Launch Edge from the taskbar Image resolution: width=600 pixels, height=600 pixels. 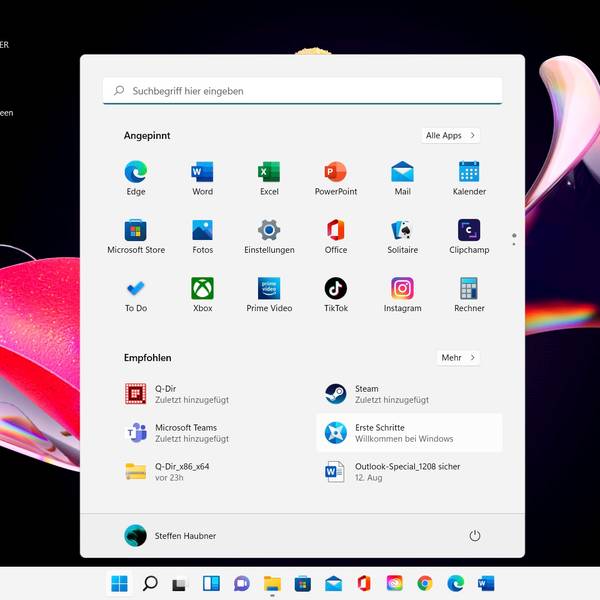(456, 584)
